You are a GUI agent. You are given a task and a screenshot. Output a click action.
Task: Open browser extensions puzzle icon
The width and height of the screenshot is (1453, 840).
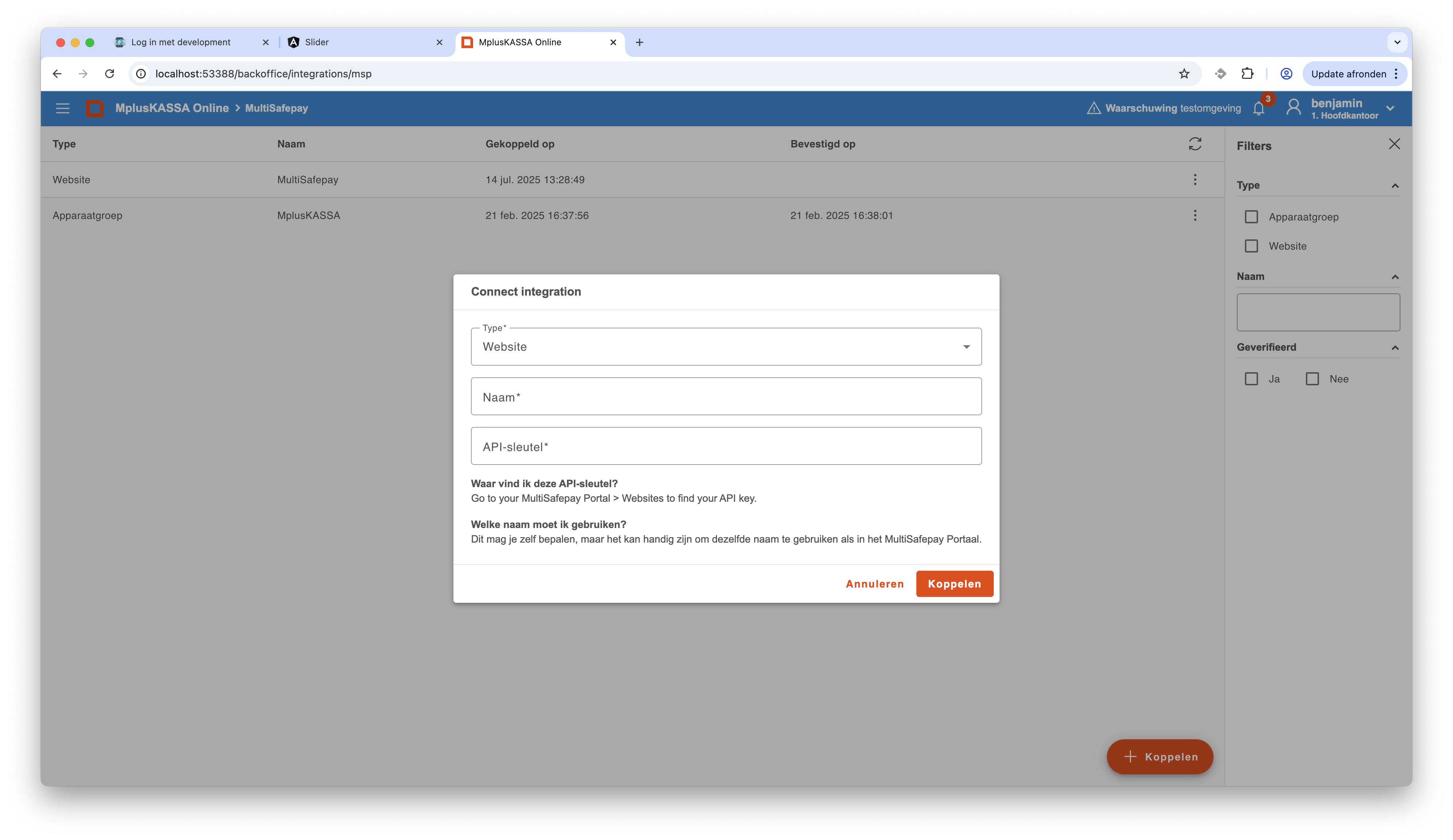(1247, 74)
